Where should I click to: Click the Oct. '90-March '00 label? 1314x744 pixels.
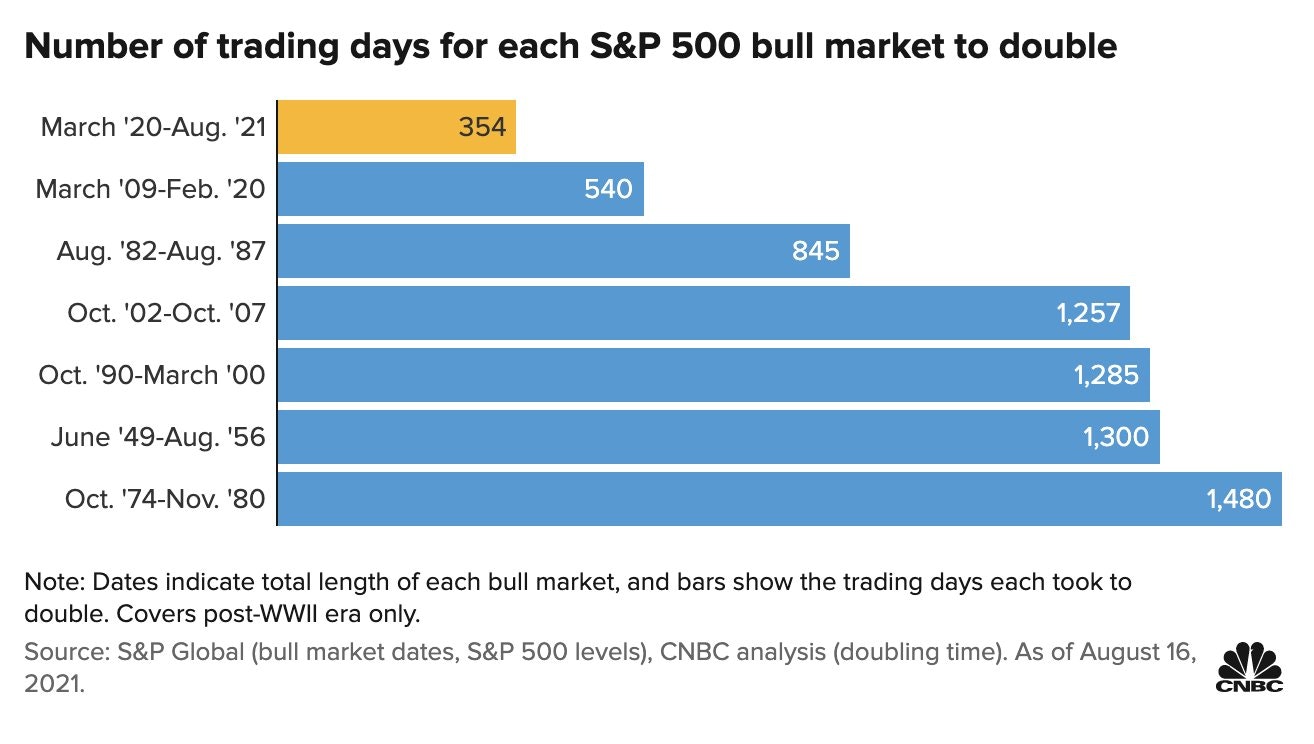point(152,375)
